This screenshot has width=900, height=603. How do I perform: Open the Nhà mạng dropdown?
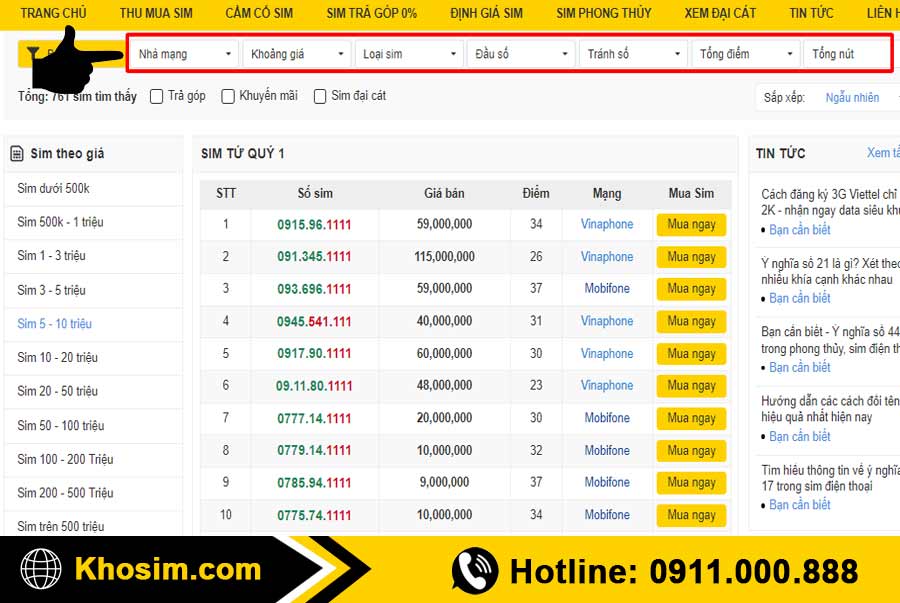(184, 54)
